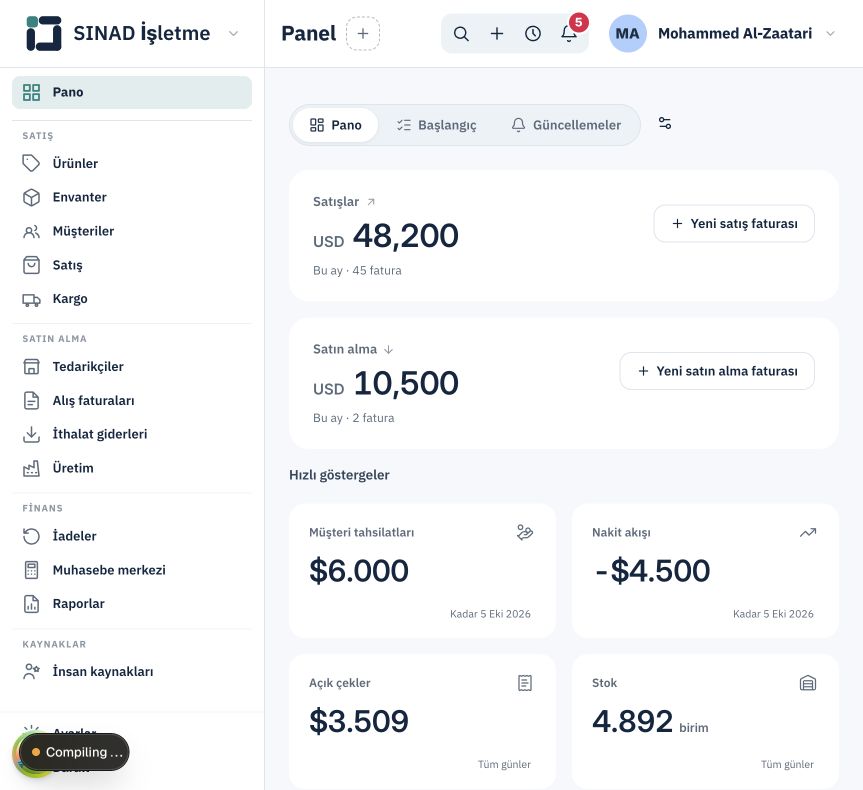
Task: Open İnsan kaynakları in the sidebar
Action: [x=132, y=672]
